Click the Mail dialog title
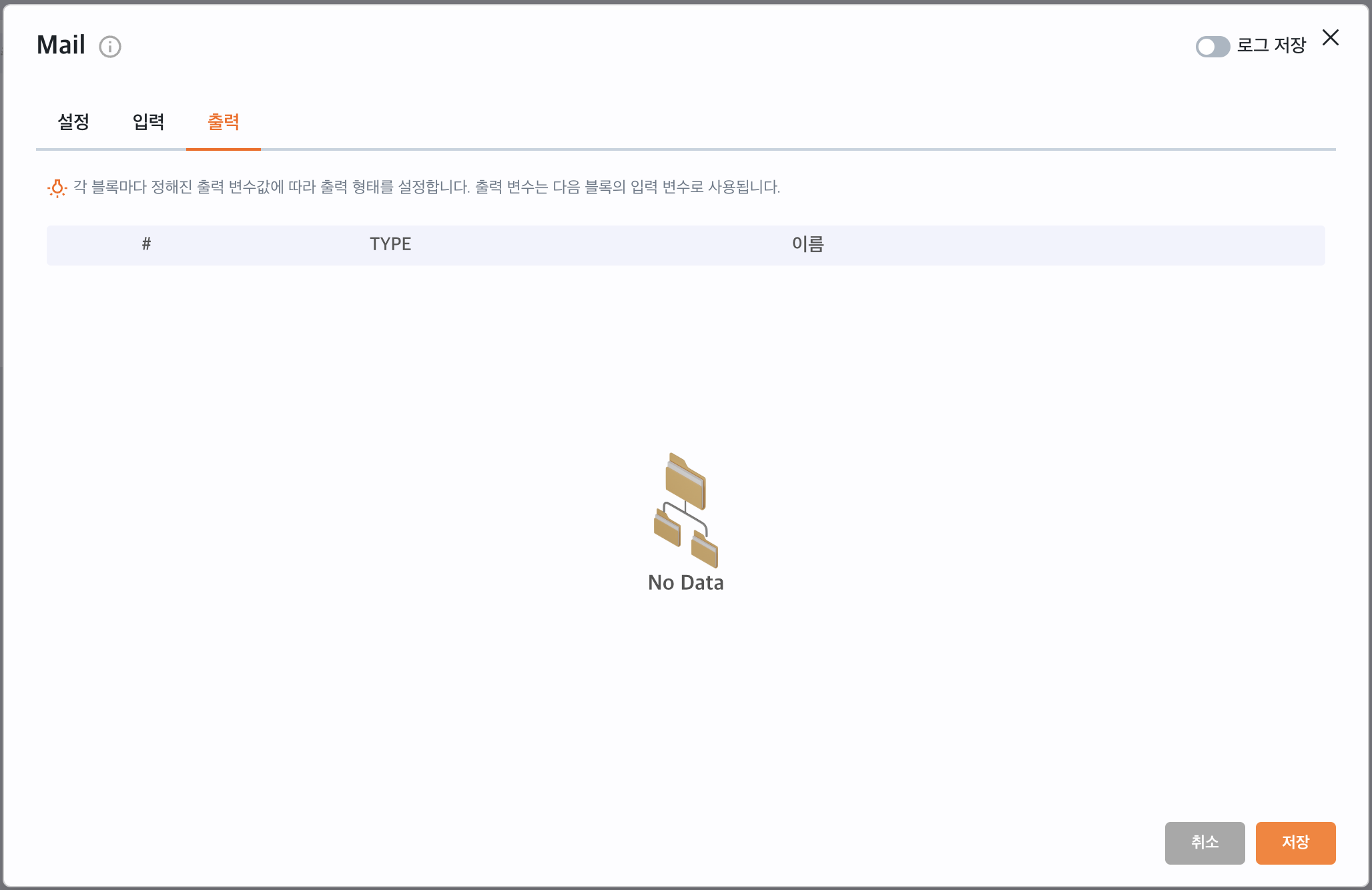 (61, 45)
